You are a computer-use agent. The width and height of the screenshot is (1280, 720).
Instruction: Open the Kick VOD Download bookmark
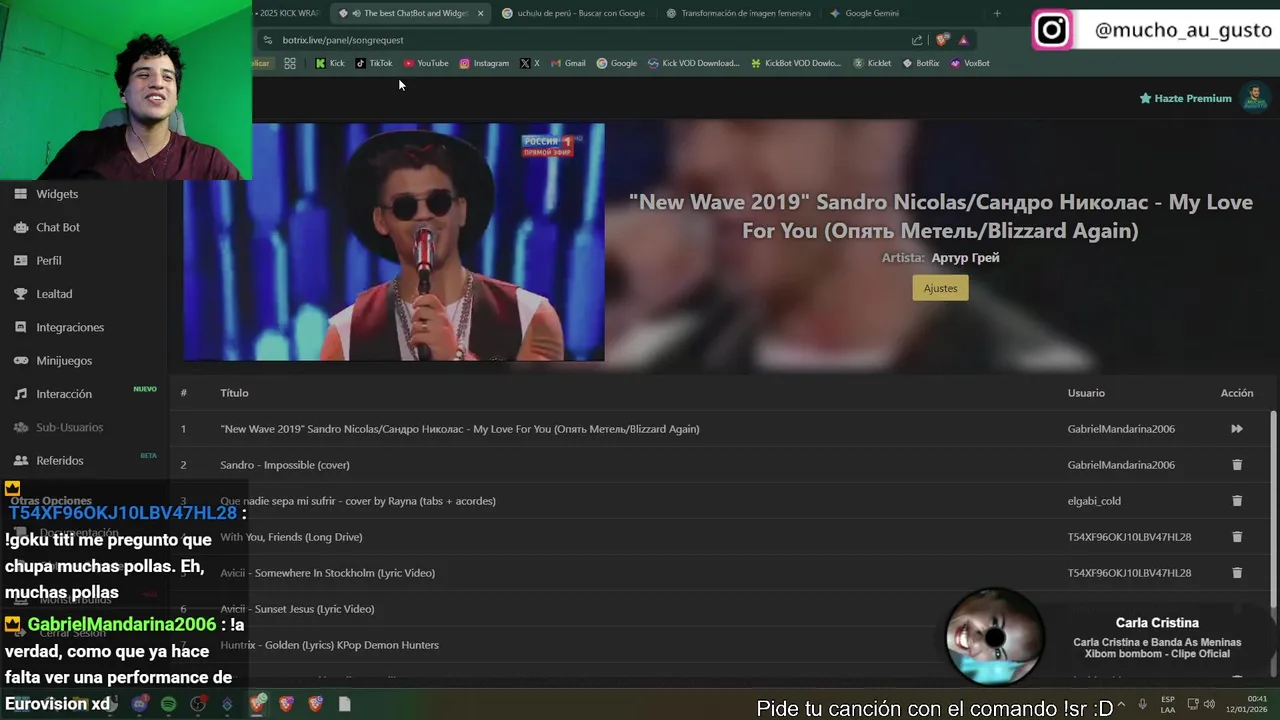point(694,63)
